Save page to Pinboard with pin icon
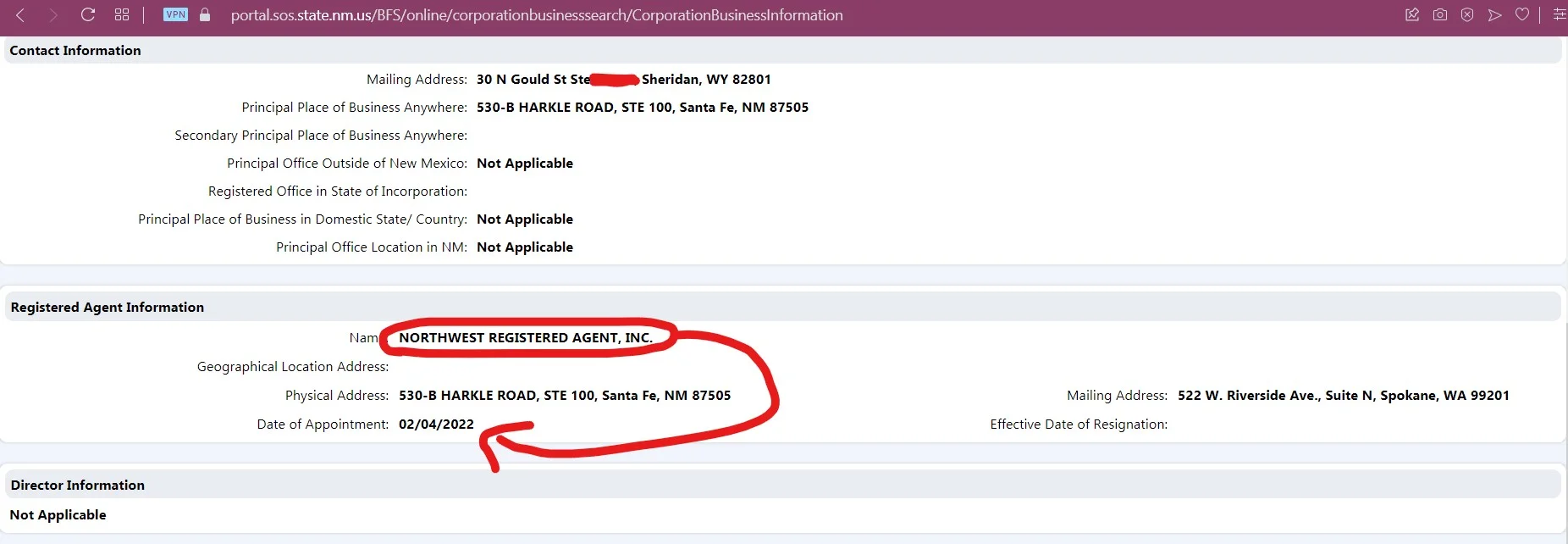 1412,15
